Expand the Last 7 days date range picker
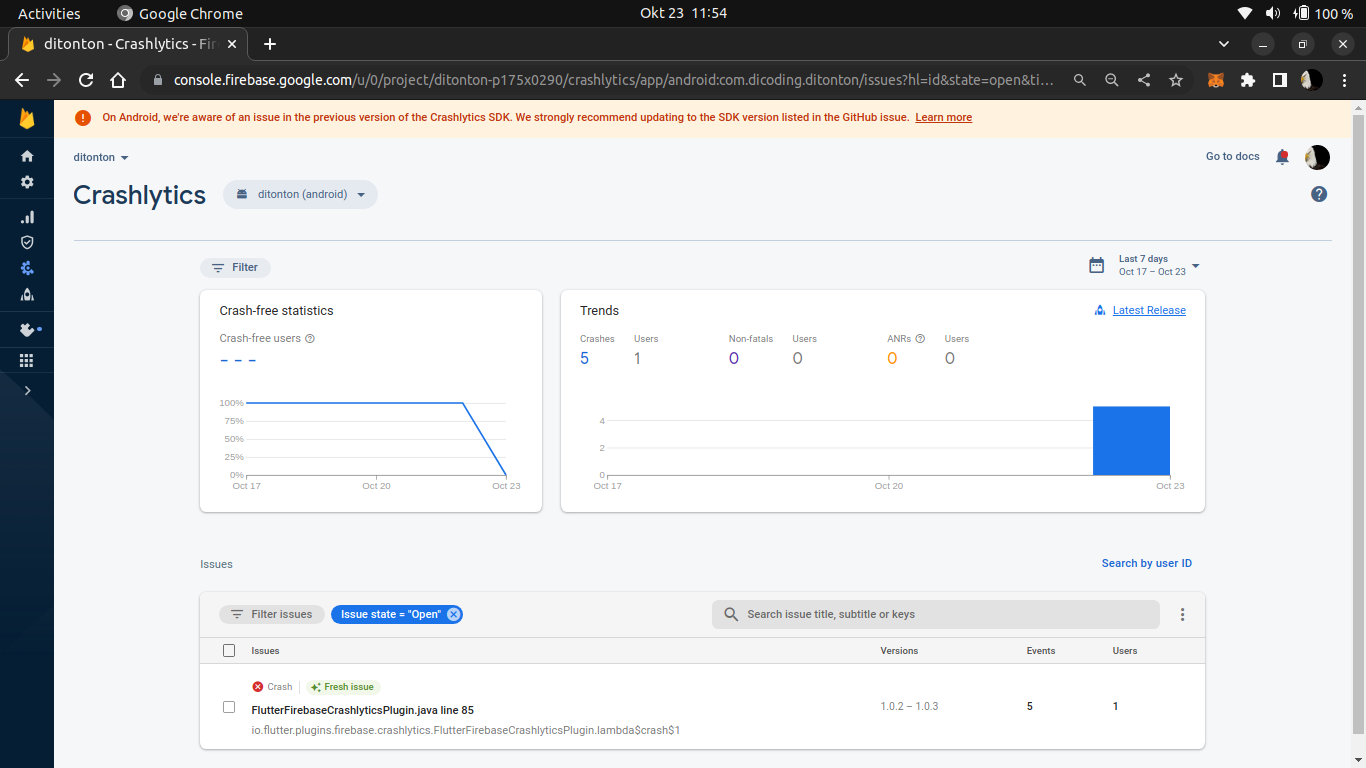1366x768 pixels. (x=1150, y=264)
